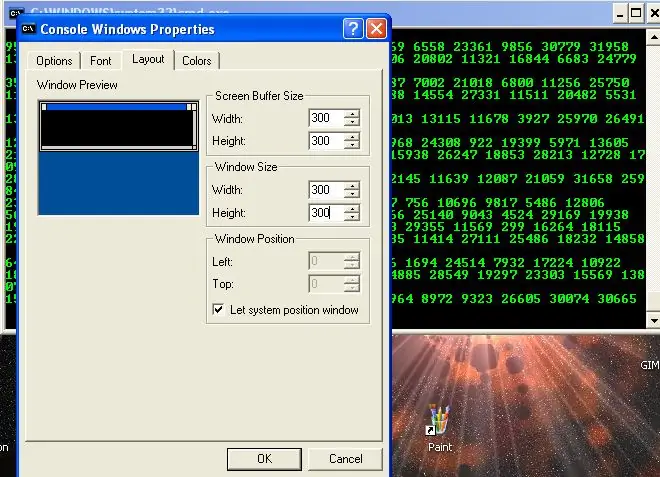The width and height of the screenshot is (660, 477).
Task: Click the cmd window title bar icon
Action: 16,13
